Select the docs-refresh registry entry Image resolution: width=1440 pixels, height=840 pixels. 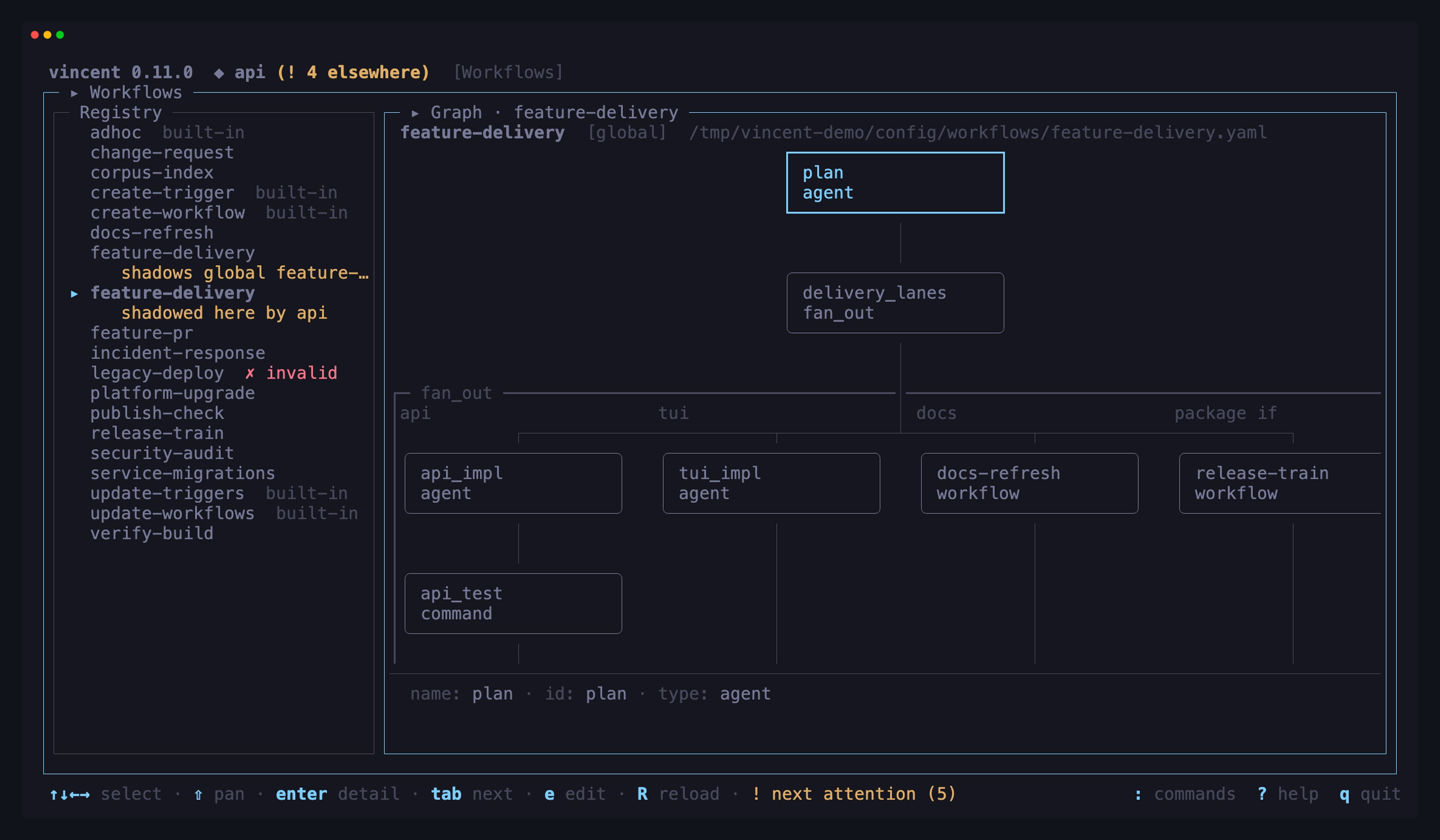[x=152, y=233]
